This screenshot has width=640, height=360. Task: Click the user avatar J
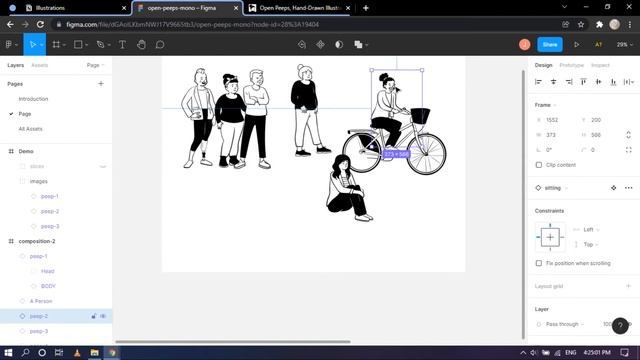coord(524,44)
